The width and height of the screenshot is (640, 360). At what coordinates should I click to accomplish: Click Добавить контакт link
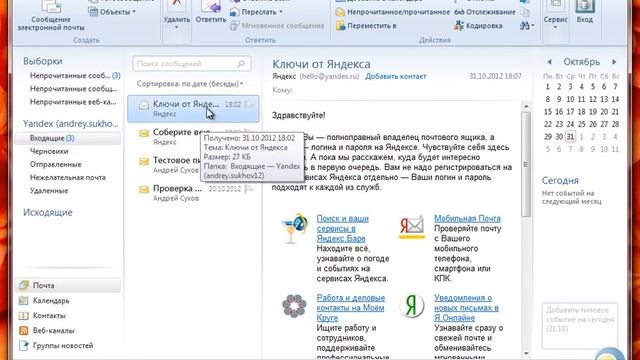(x=396, y=76)
